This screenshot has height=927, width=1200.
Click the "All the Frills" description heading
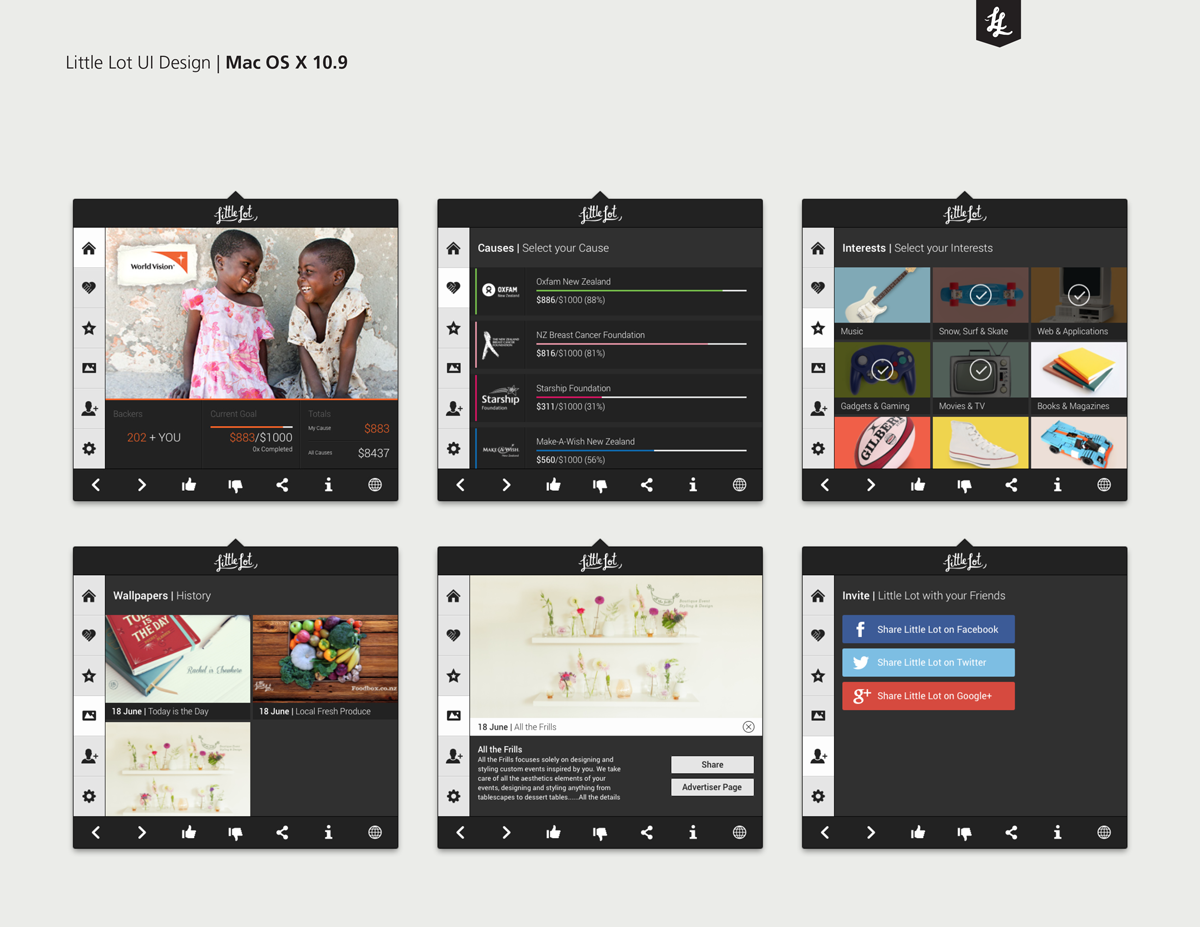click(500, 749)
